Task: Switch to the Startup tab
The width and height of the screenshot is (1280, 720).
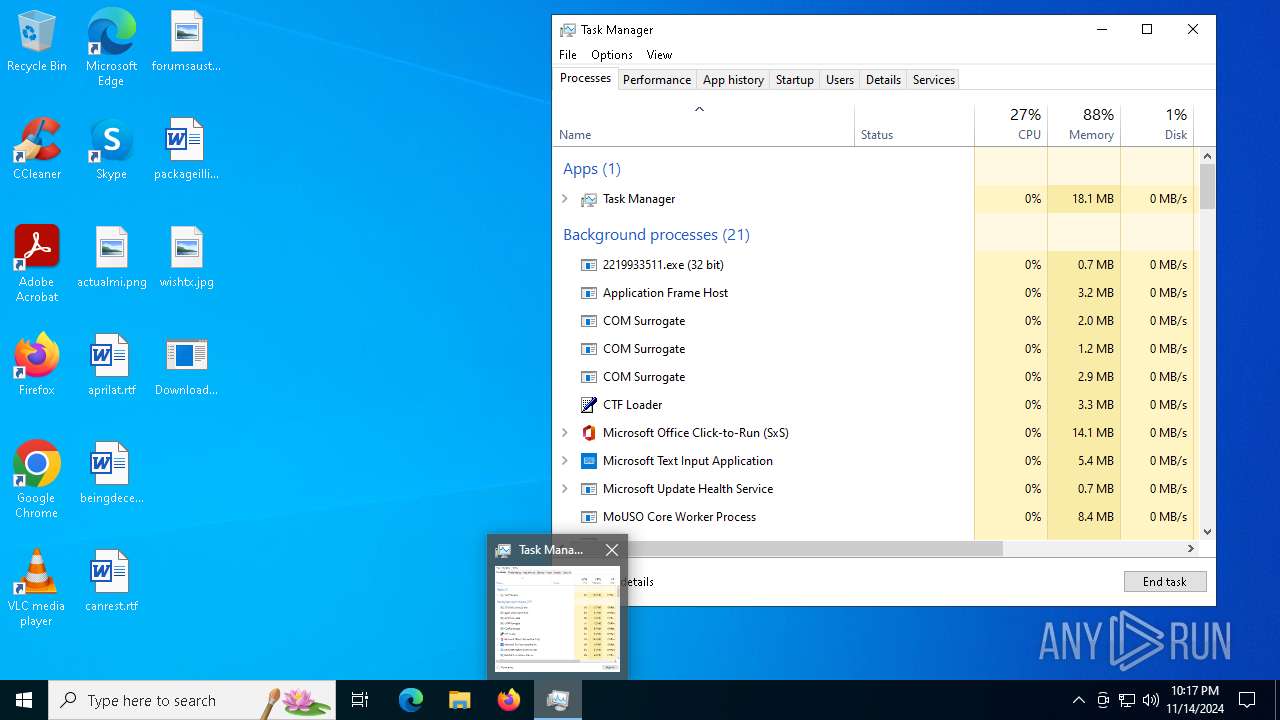Action: (794, 80)
